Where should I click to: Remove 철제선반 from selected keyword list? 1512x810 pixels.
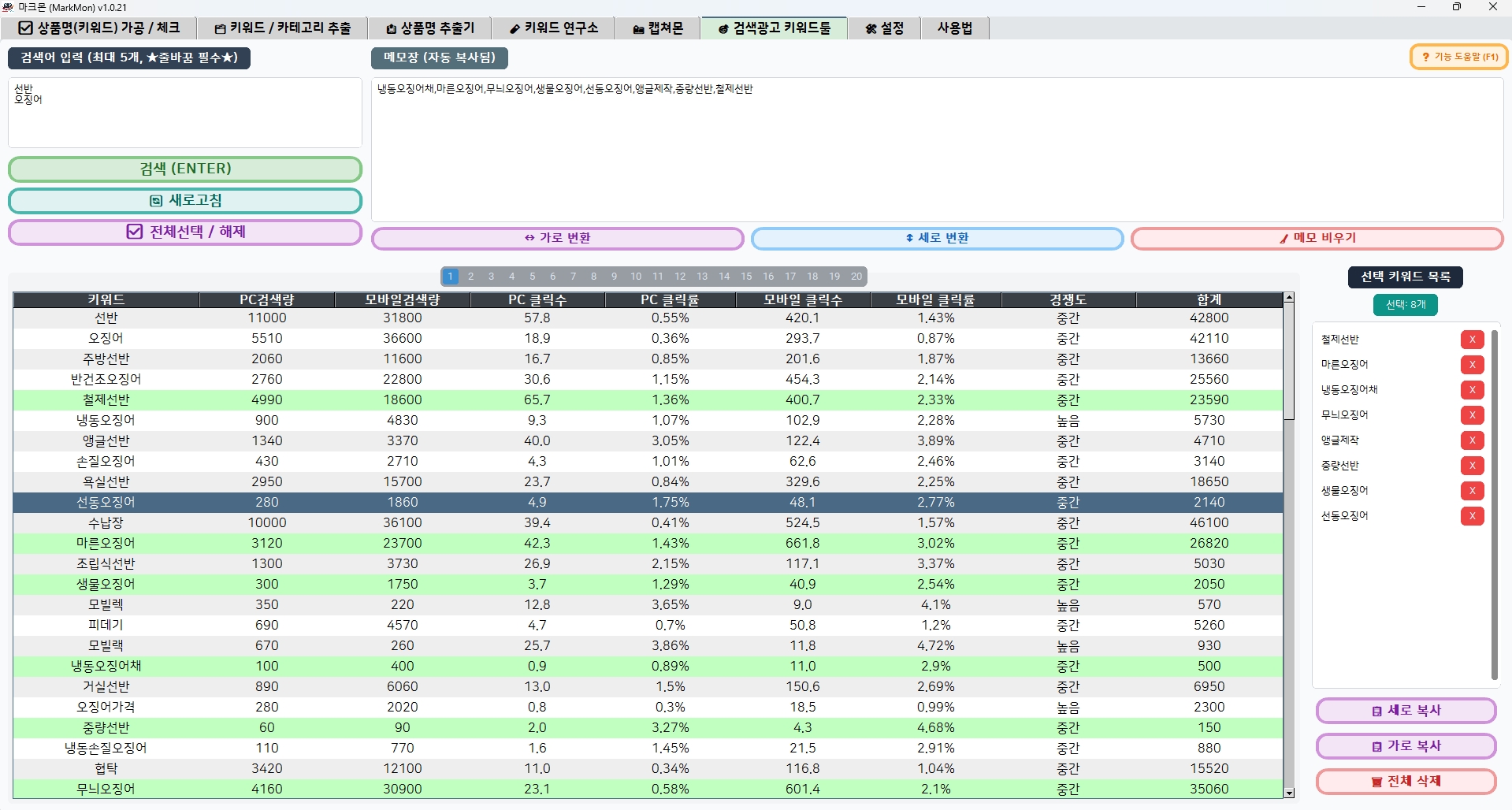[1472, 340]
